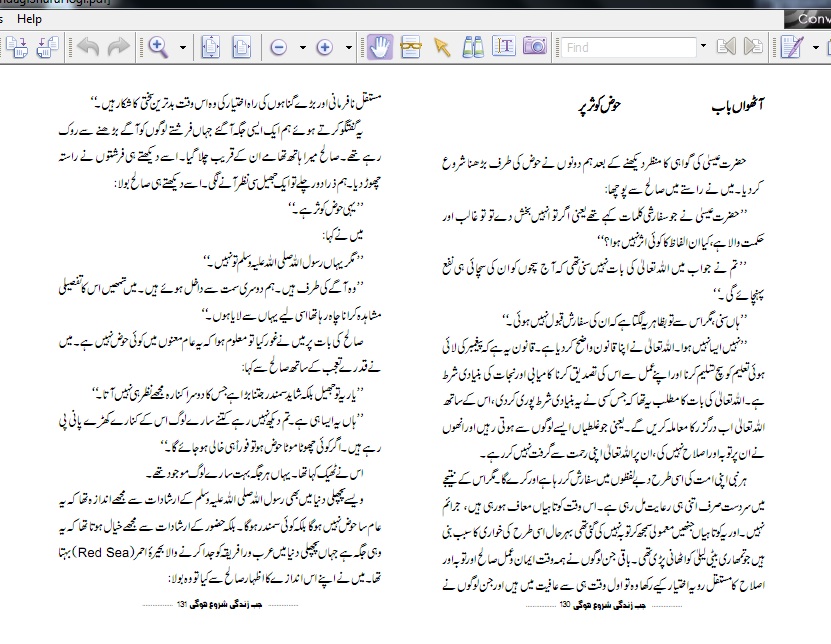
Task: Click the import pages icon with up arrow
Action: click(47, 47)
